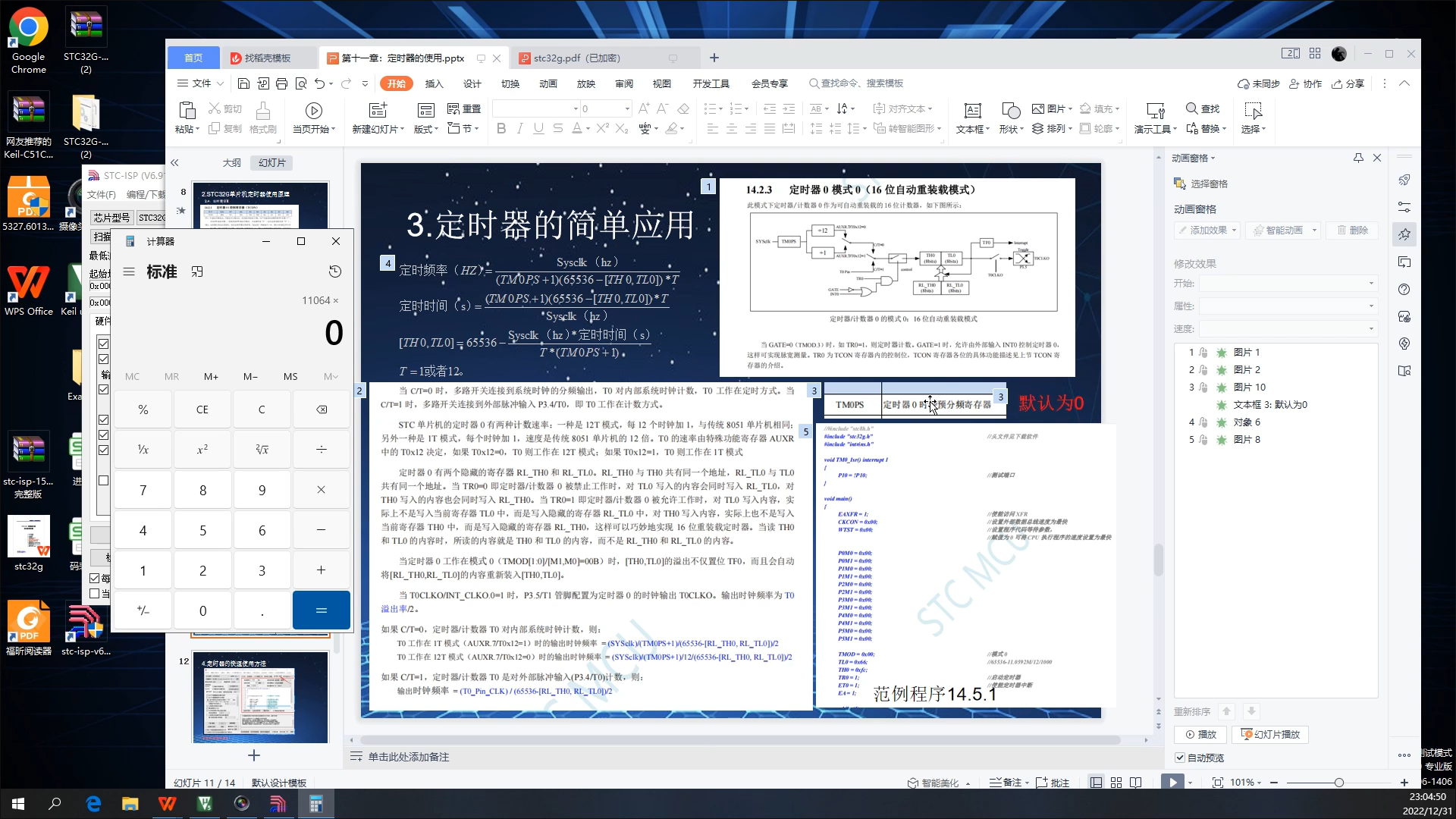
Task: Open calculator history icon
Action: 335,271
